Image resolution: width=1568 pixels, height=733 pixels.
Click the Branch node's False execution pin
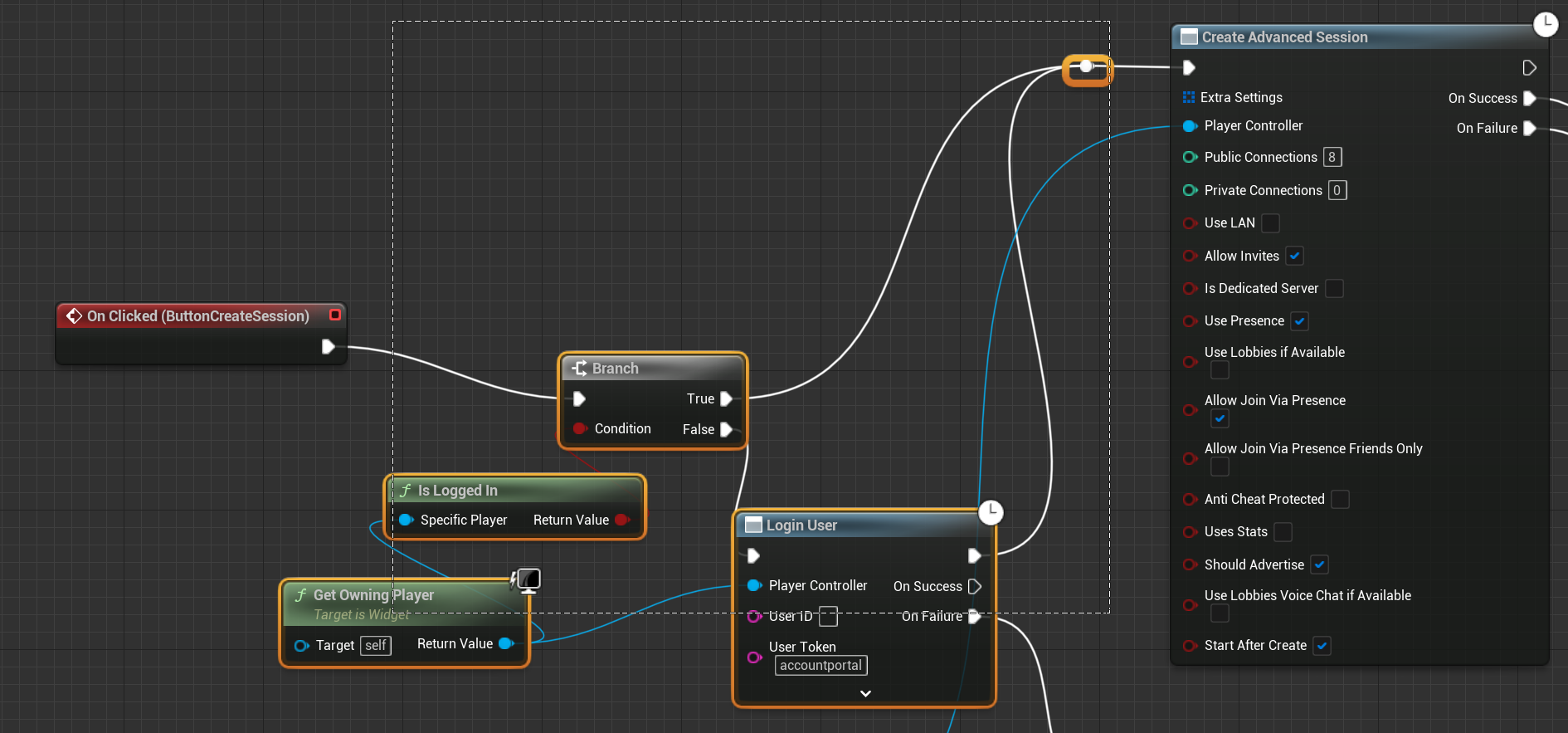726,430
